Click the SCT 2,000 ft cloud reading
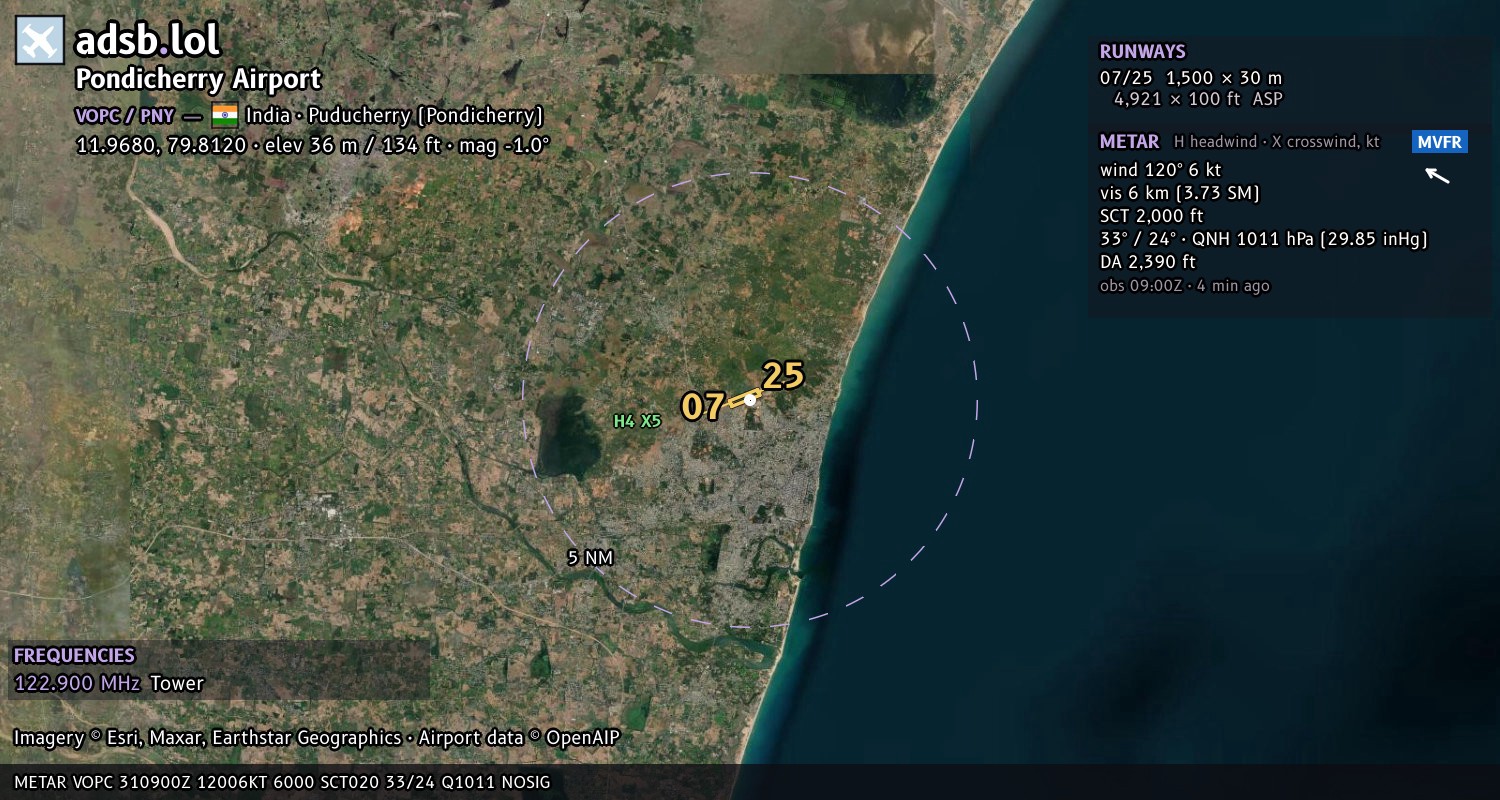Viewport: 1500px width, 800px height. [x=1151, y=216]
